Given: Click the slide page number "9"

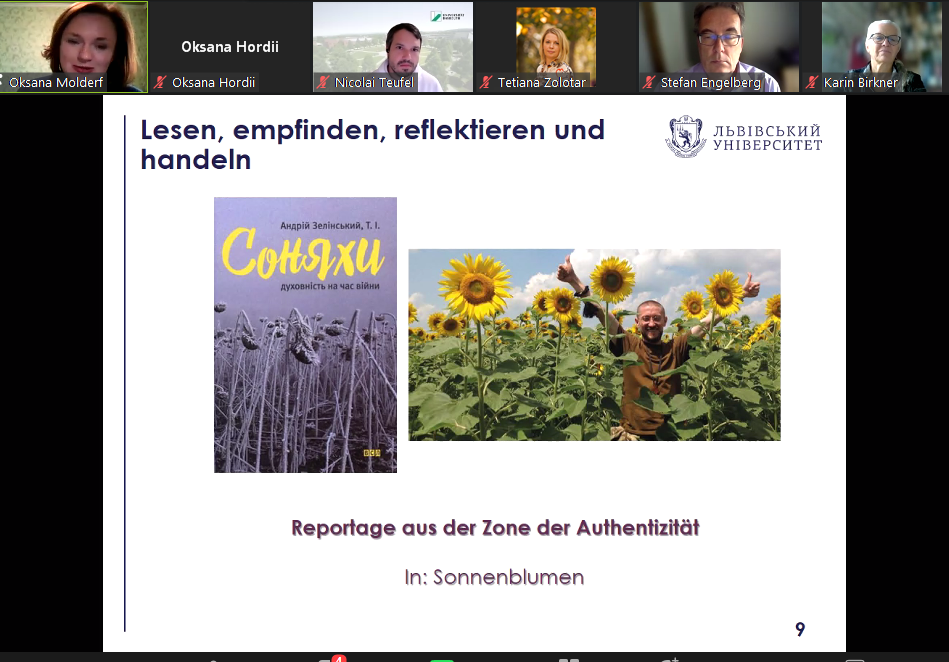Looking at the screenshot, I should coord(800,629).
